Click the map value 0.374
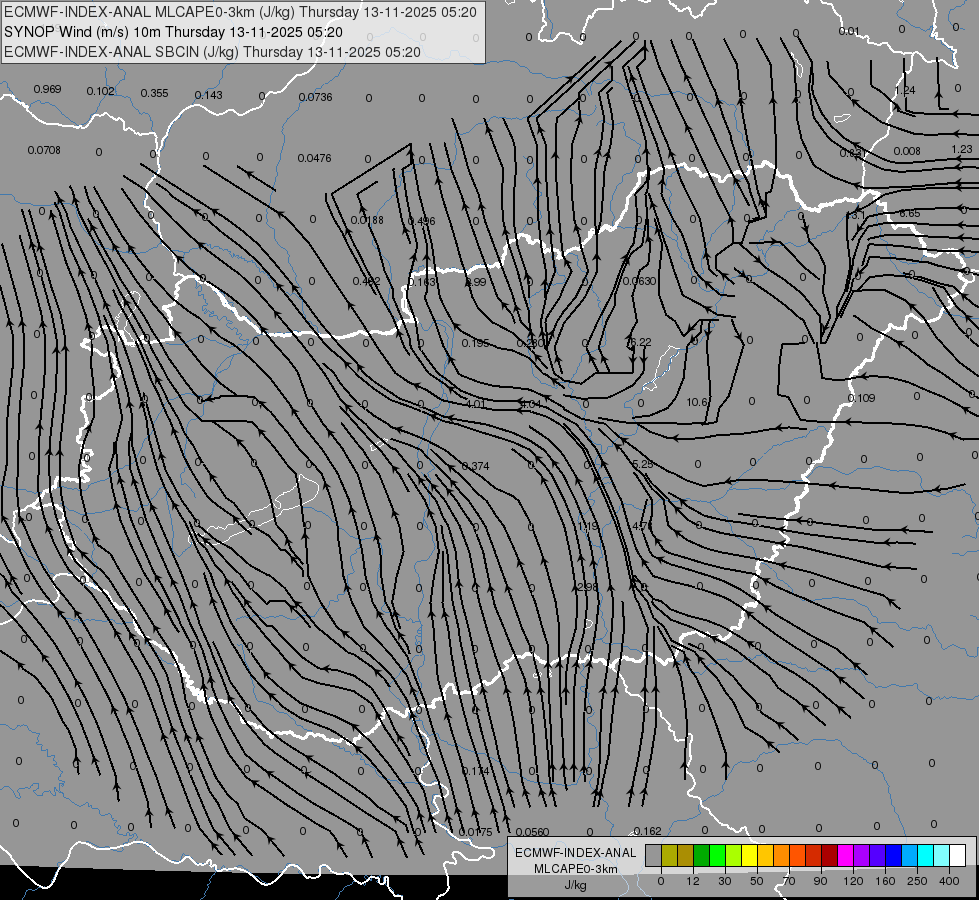This screenshot has width=979, height=900. tap(476, 466)
